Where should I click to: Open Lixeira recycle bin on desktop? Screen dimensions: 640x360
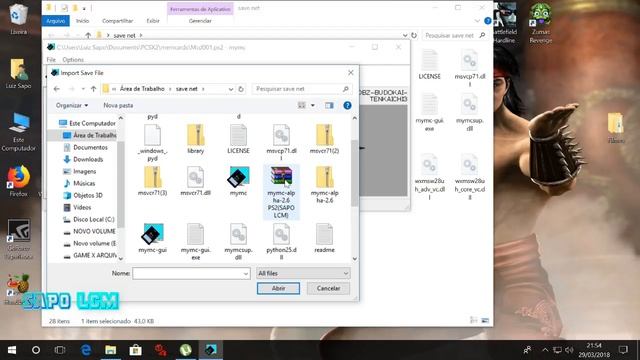coord(18,19)
